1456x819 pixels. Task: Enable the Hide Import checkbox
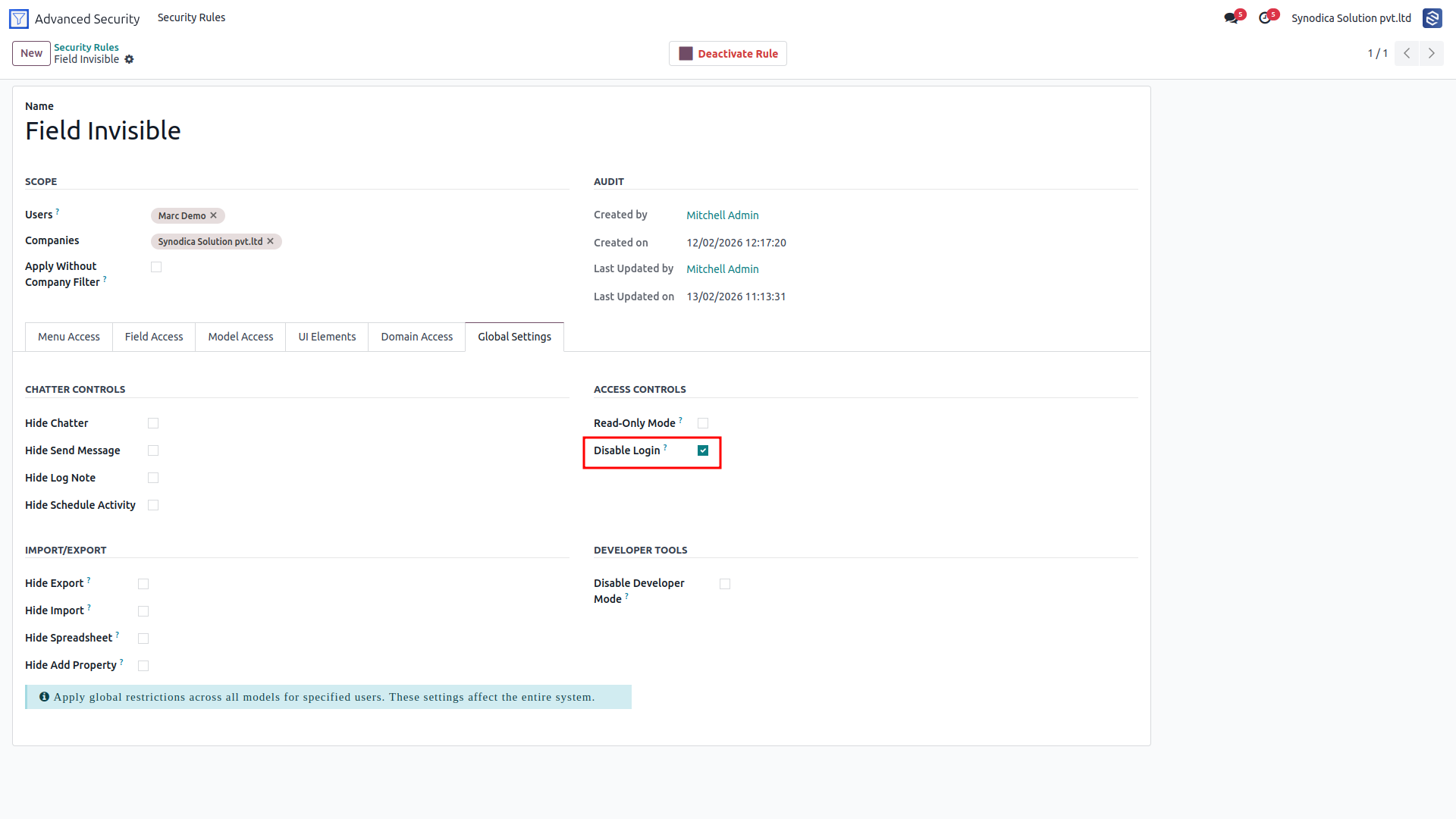coord(143,611)
